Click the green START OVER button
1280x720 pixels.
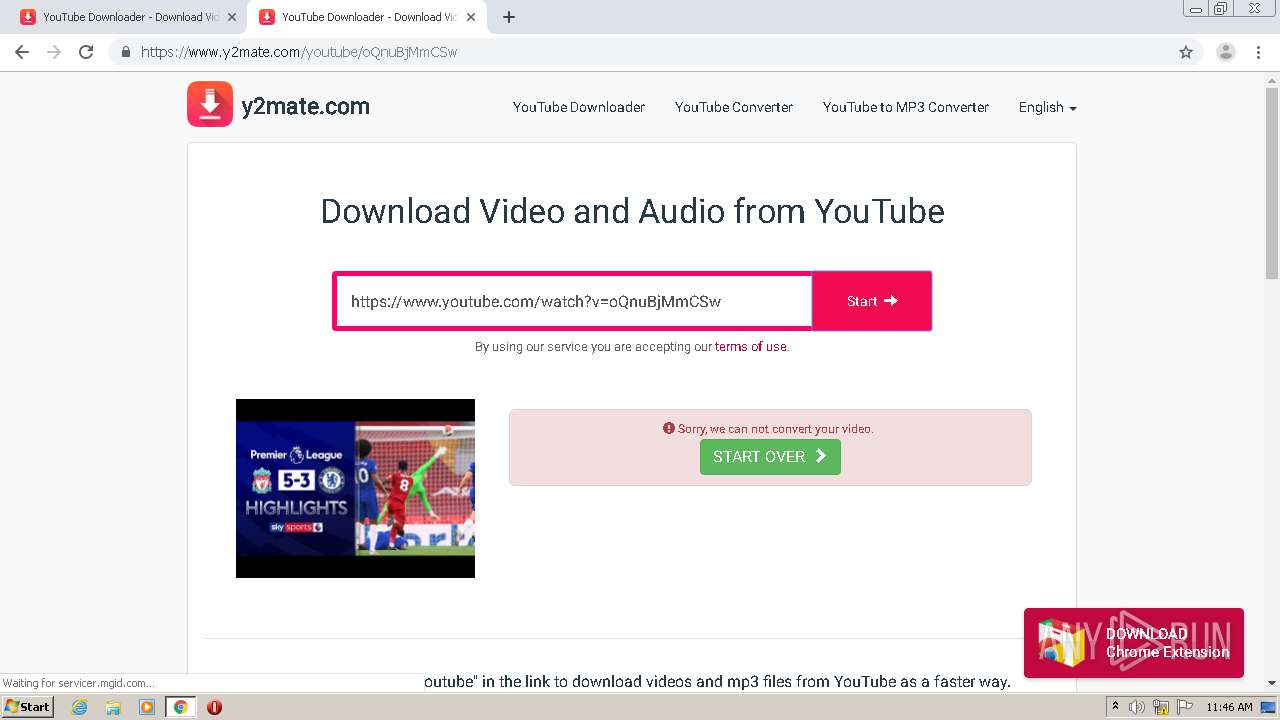770,456
